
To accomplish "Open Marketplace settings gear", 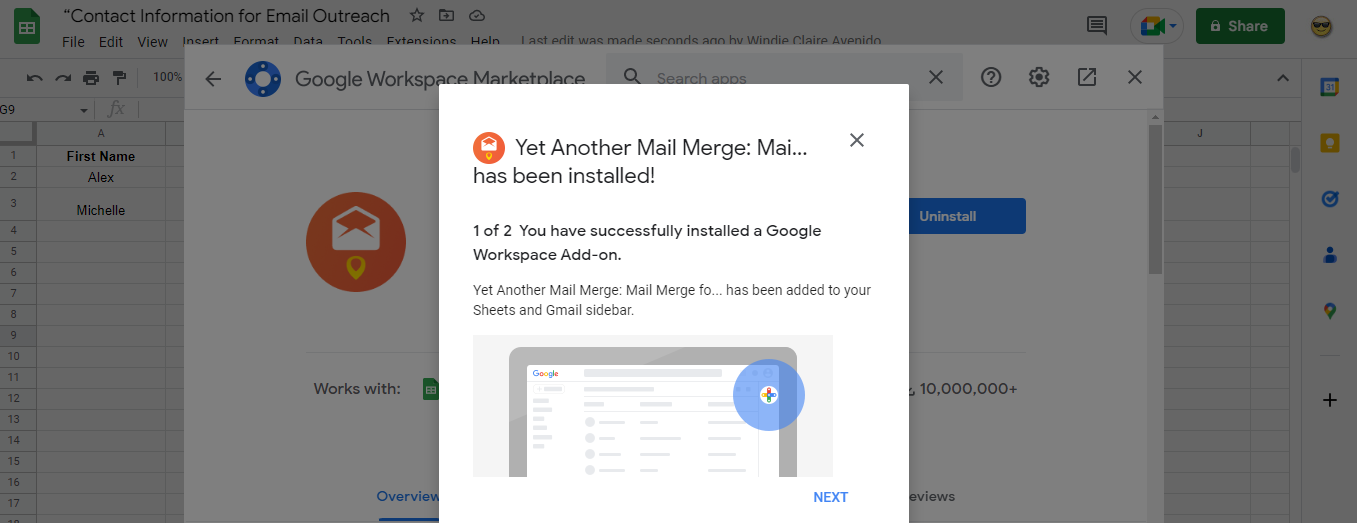I will 1039,77.
